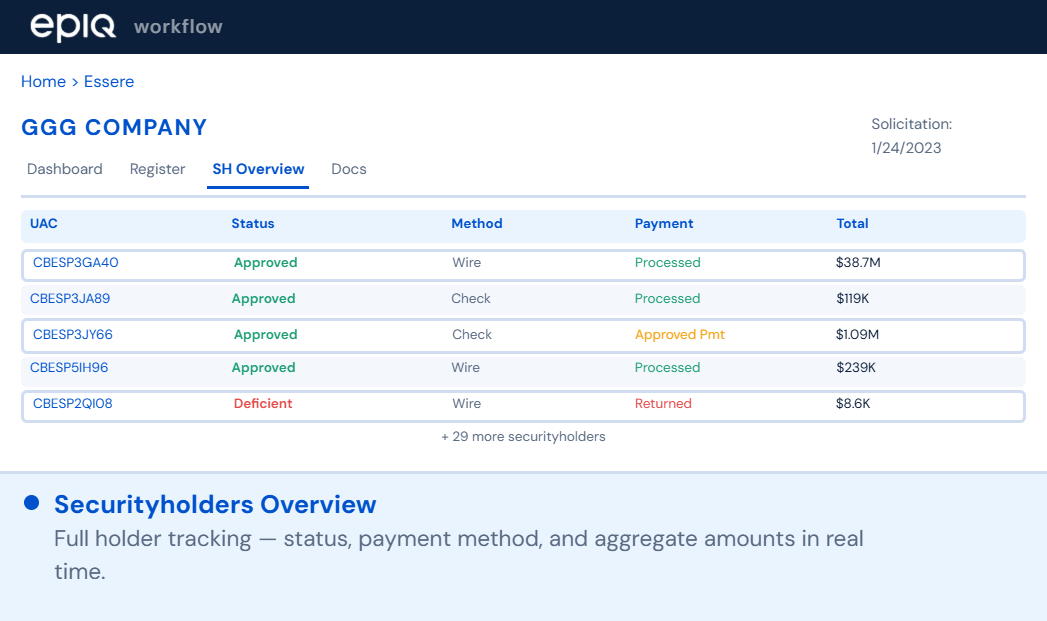Click Wire method in CBESP3GA40 row

(467, 262)
